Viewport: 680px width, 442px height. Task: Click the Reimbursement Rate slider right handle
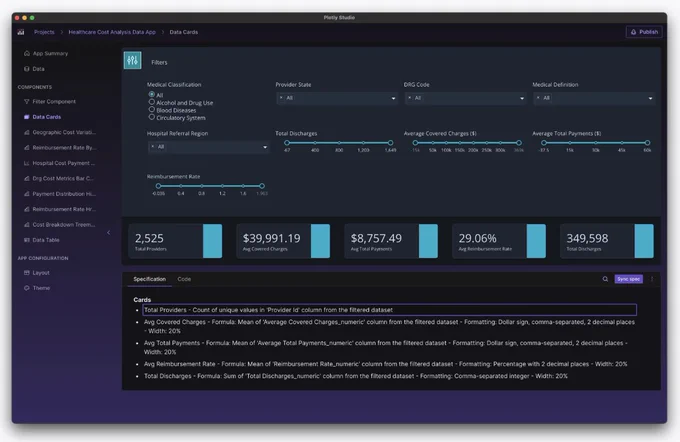click(x=262, y=186)
